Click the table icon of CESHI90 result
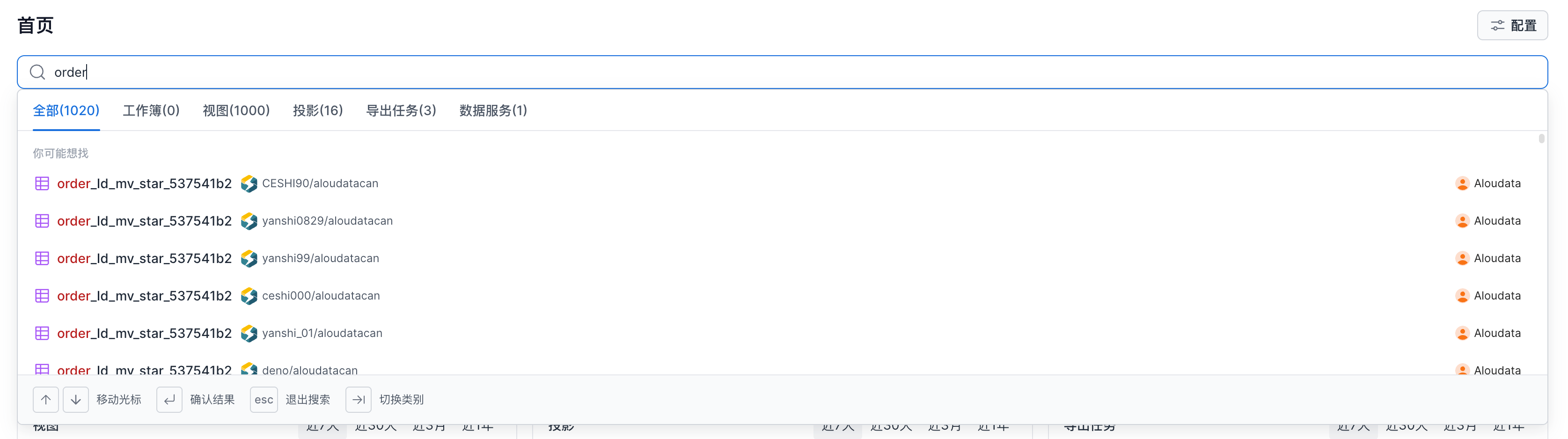Screen dimensions: 1568x439 coord(42,183)
